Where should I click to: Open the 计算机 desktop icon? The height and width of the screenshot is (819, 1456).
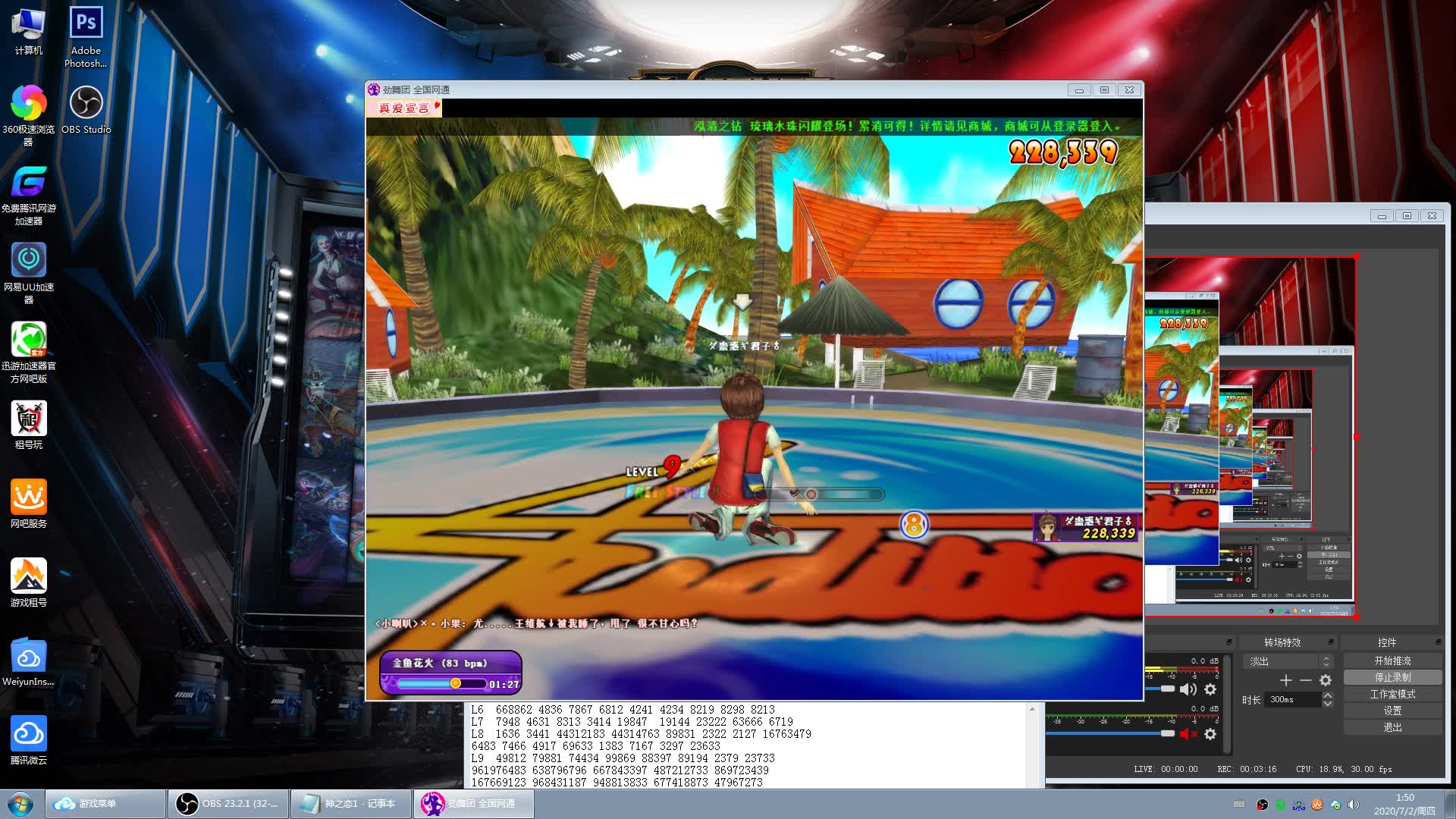(x=28, y=32)
